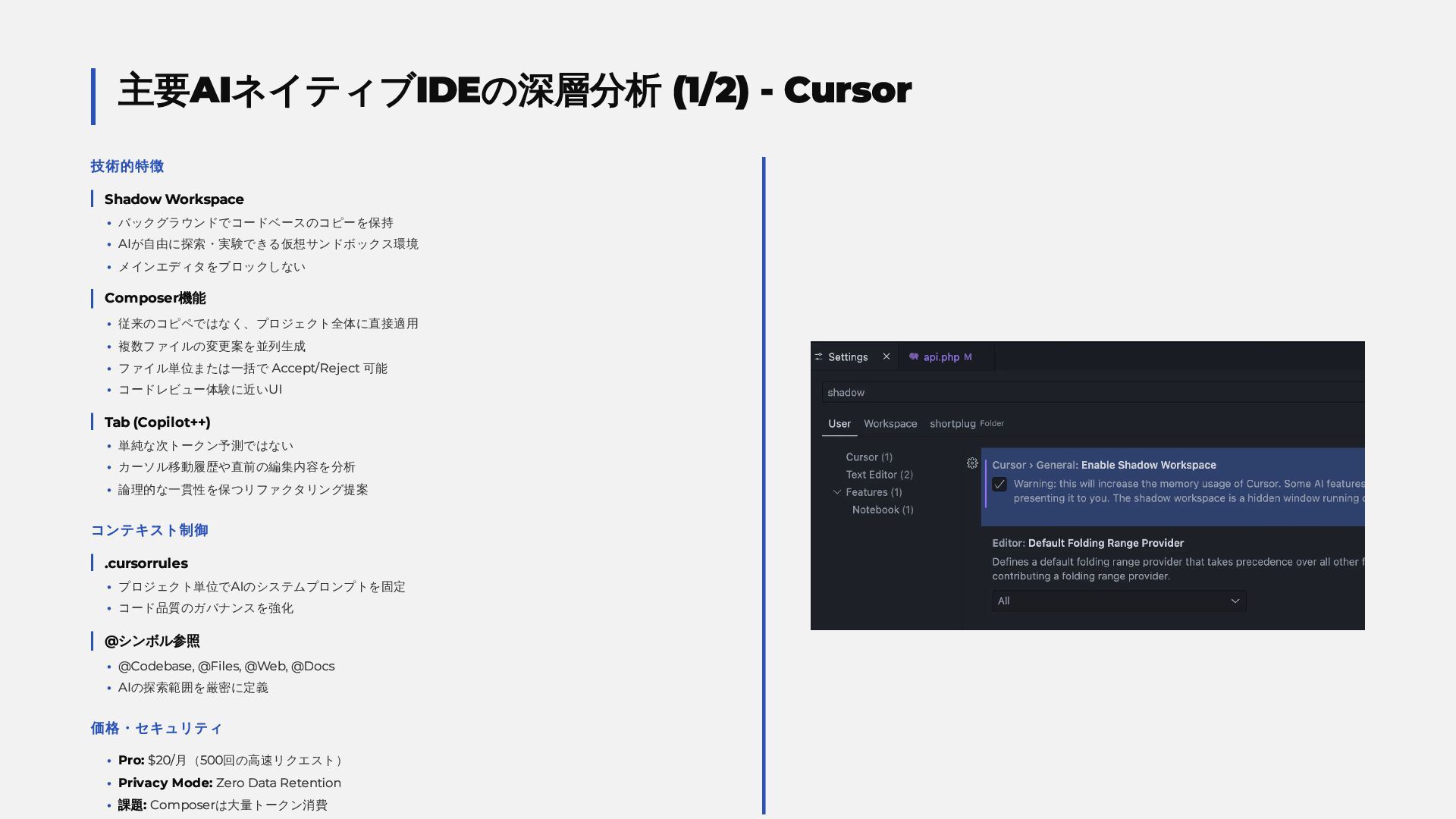Screen dimensions: 1456x819
Task: Open the shortplug Folder settings tab
Action: [952, 423]
